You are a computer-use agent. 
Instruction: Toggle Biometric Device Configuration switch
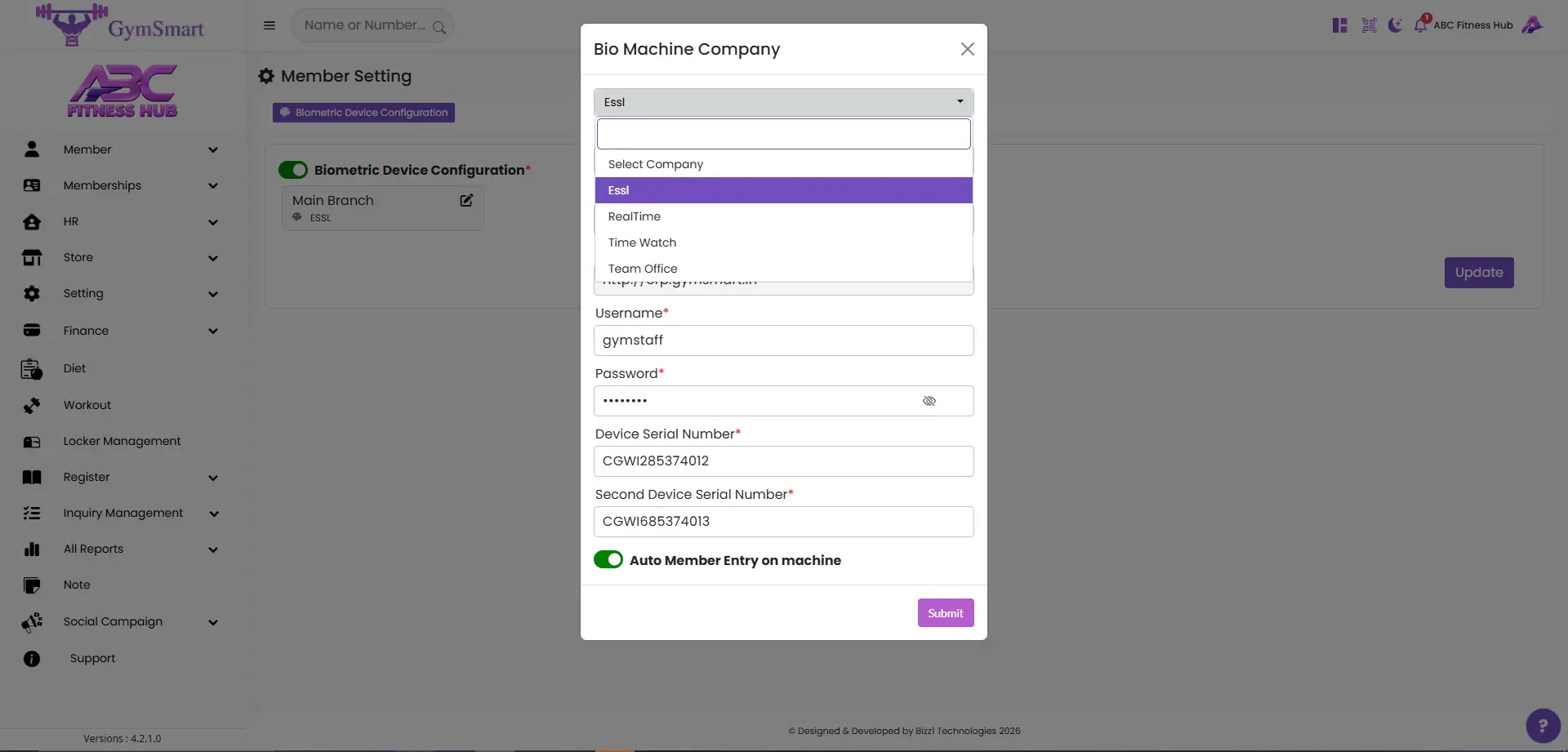(293, 170)
